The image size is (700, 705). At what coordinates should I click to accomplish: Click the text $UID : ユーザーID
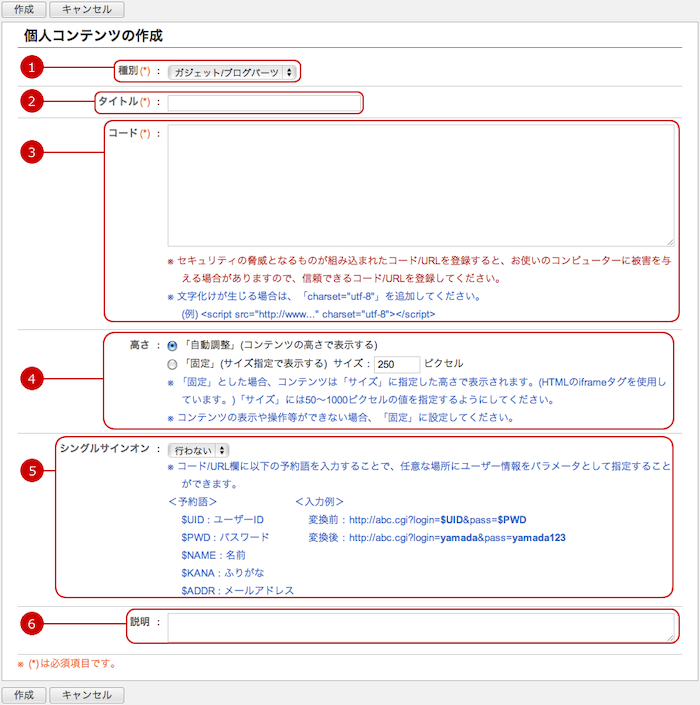pyautogui.click(x=223, y=520)
